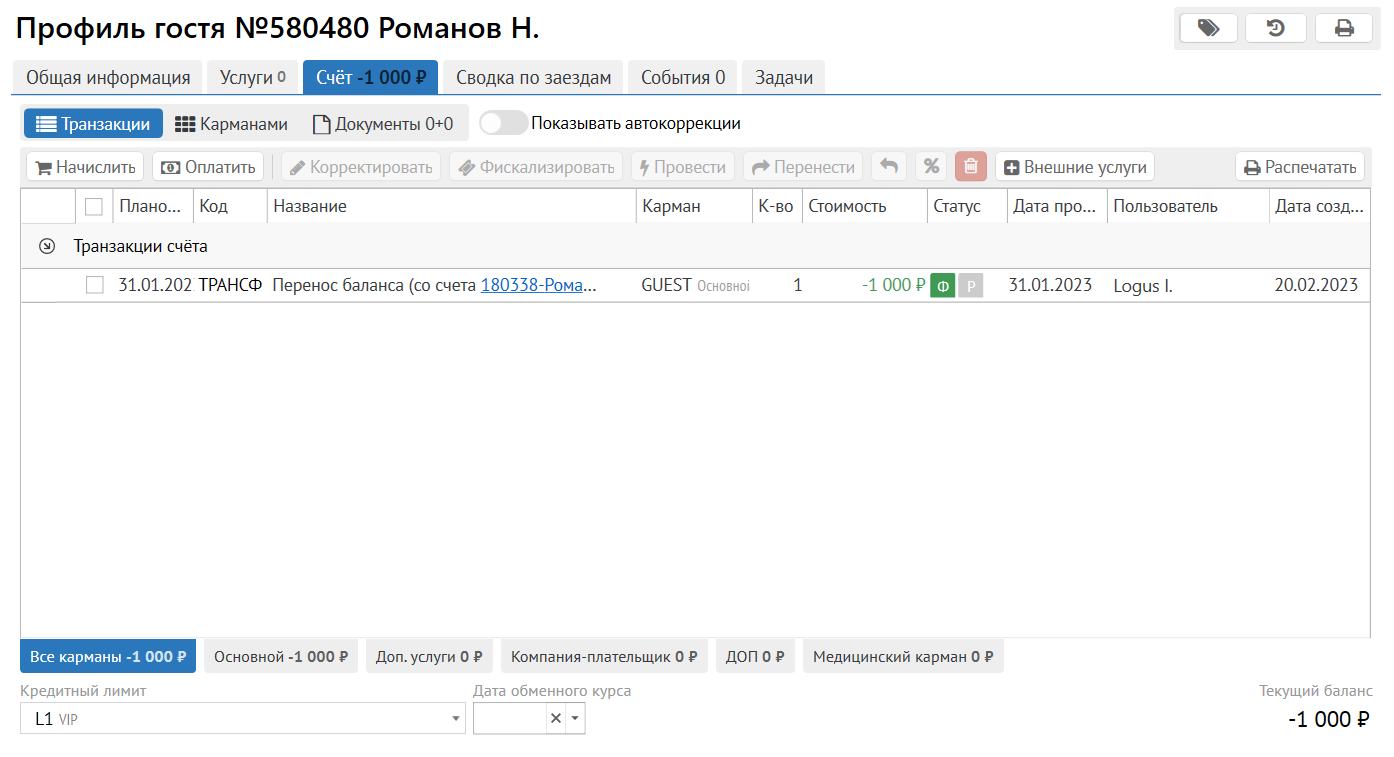Sort by the Статус column header

tap(967, 207)
